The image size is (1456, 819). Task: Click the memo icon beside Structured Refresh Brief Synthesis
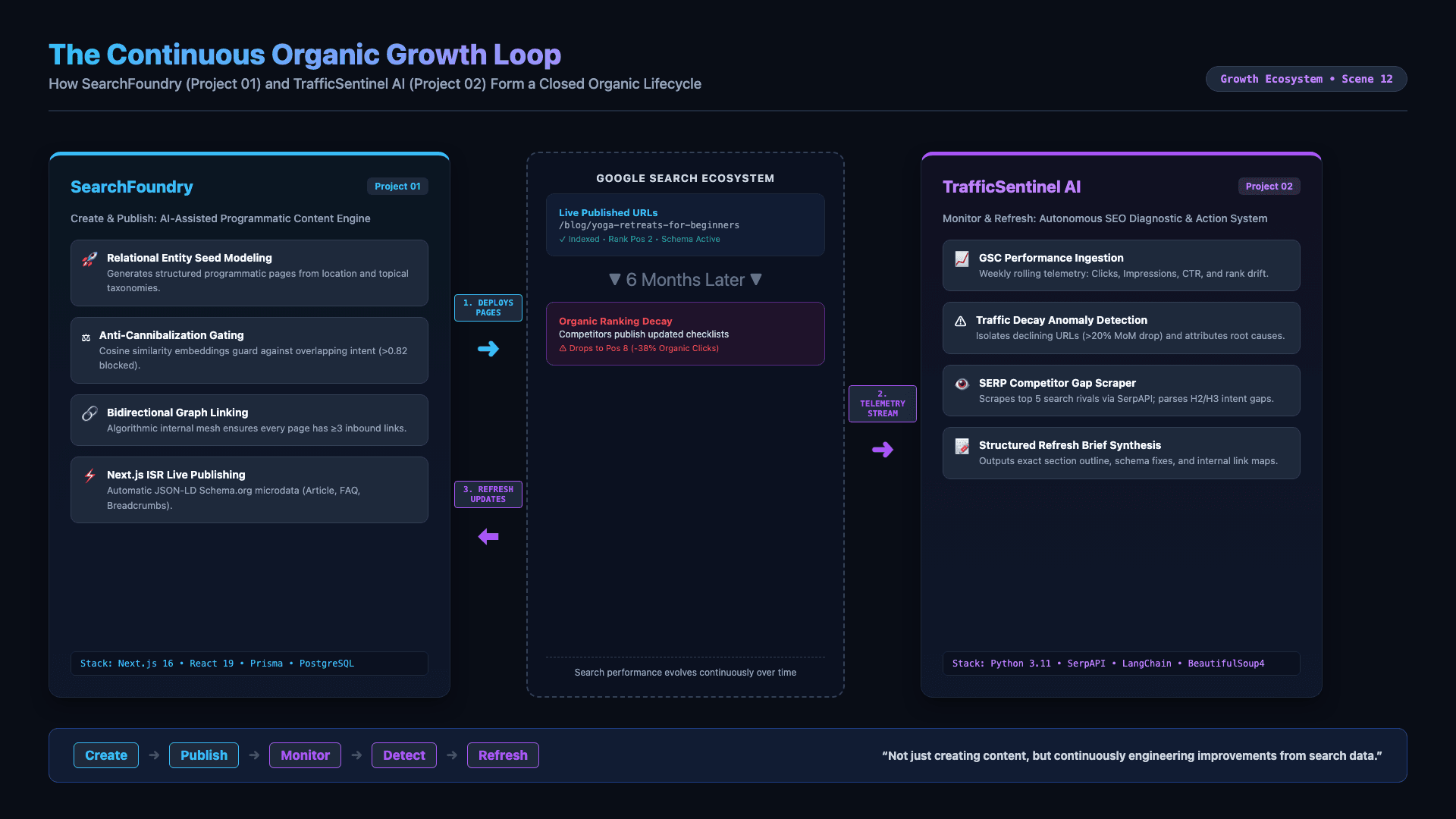click(962, 447)
